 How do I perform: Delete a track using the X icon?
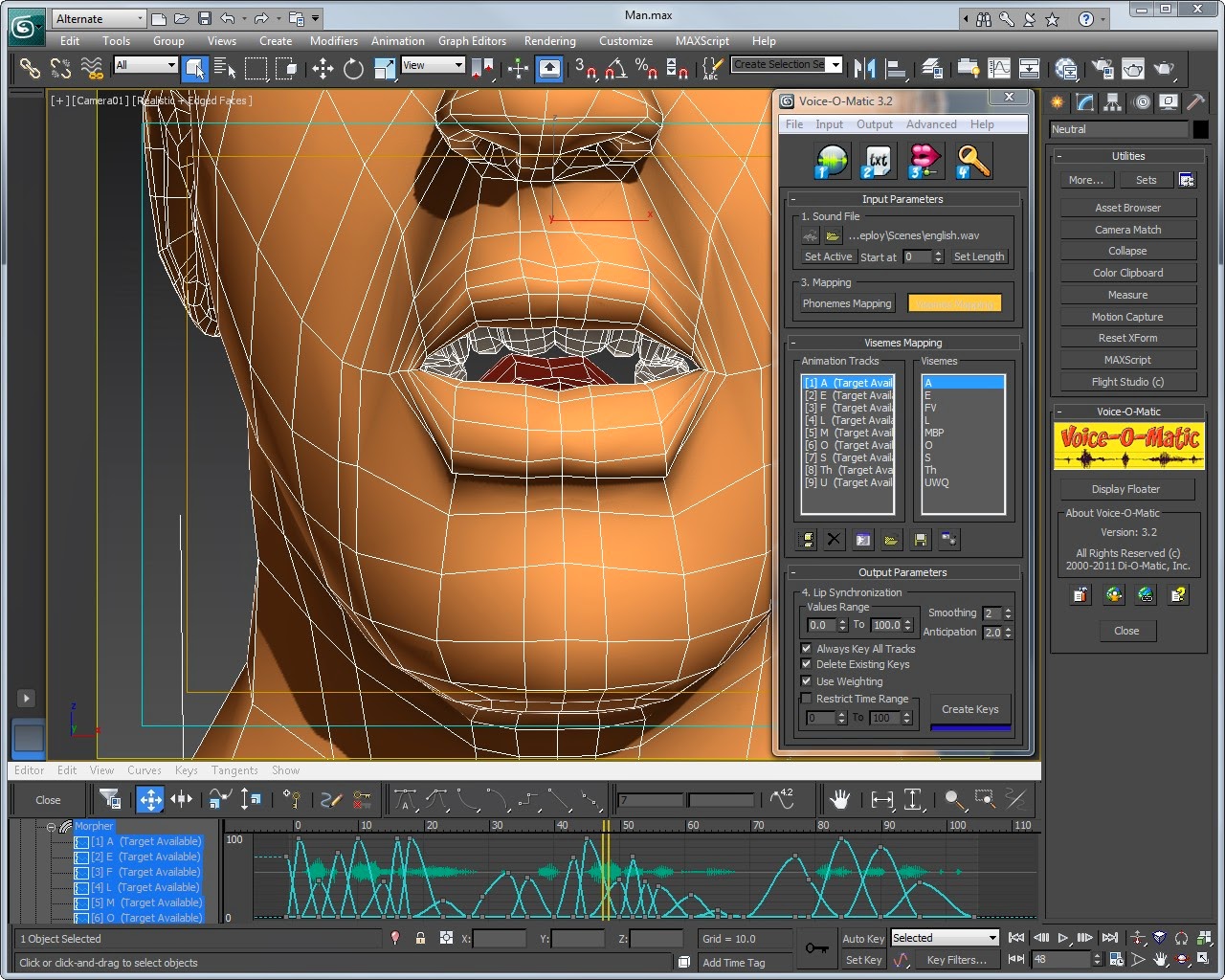click(x=834, y=539)
